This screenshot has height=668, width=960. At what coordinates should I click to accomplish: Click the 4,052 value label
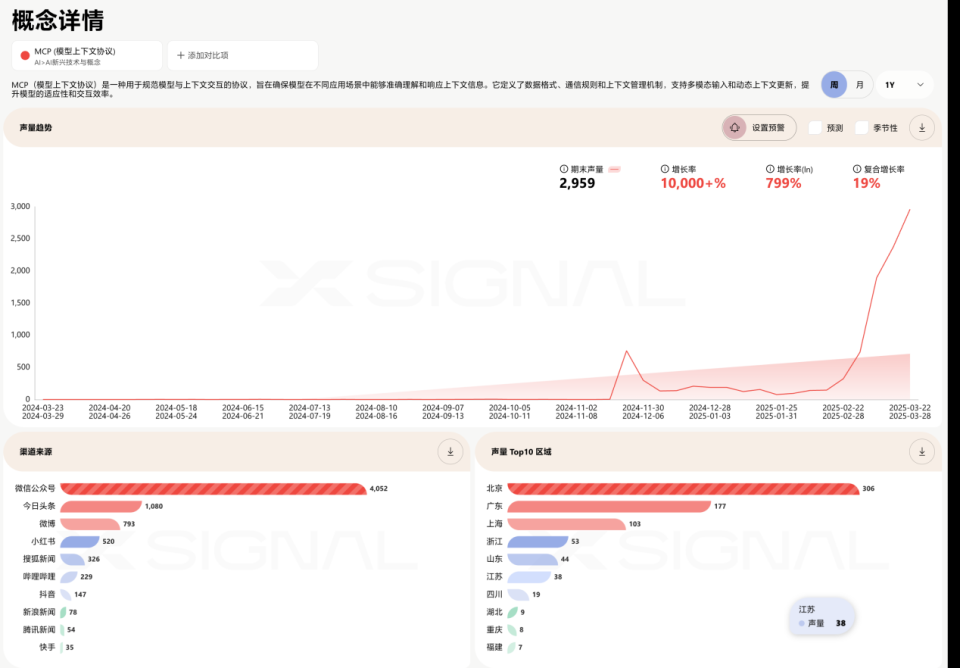pos(378,489)
